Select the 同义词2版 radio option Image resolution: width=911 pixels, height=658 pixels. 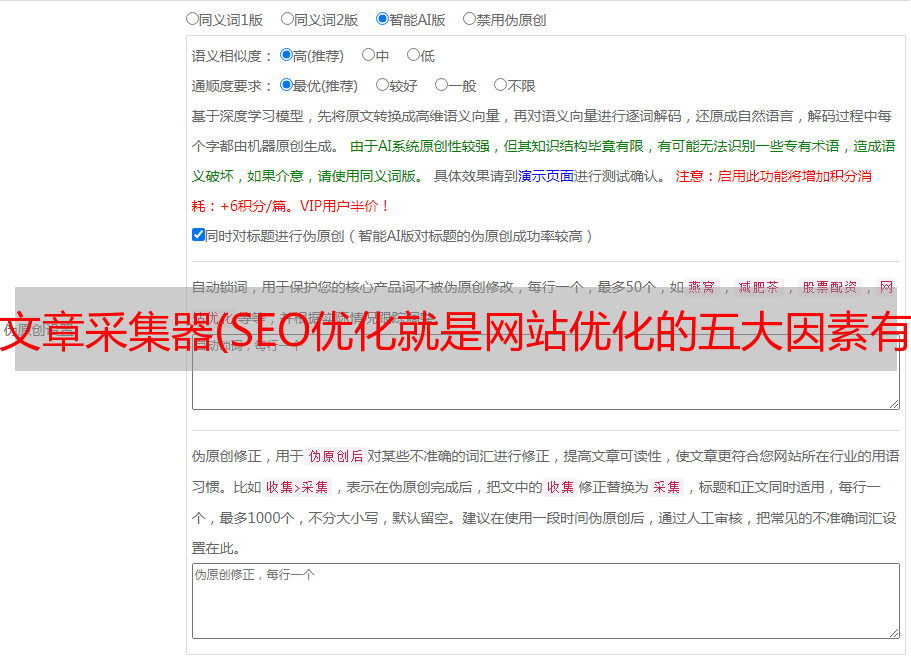[x=287, y=19]
